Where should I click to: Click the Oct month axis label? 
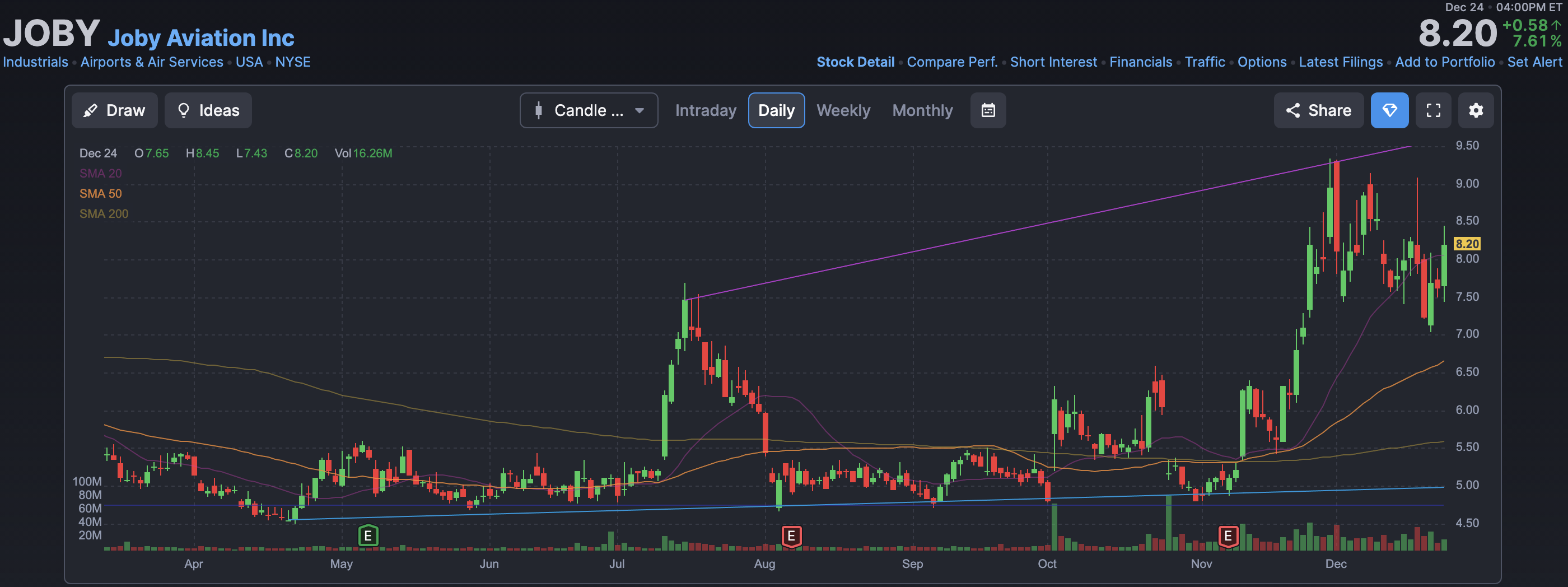point(1047,564)
